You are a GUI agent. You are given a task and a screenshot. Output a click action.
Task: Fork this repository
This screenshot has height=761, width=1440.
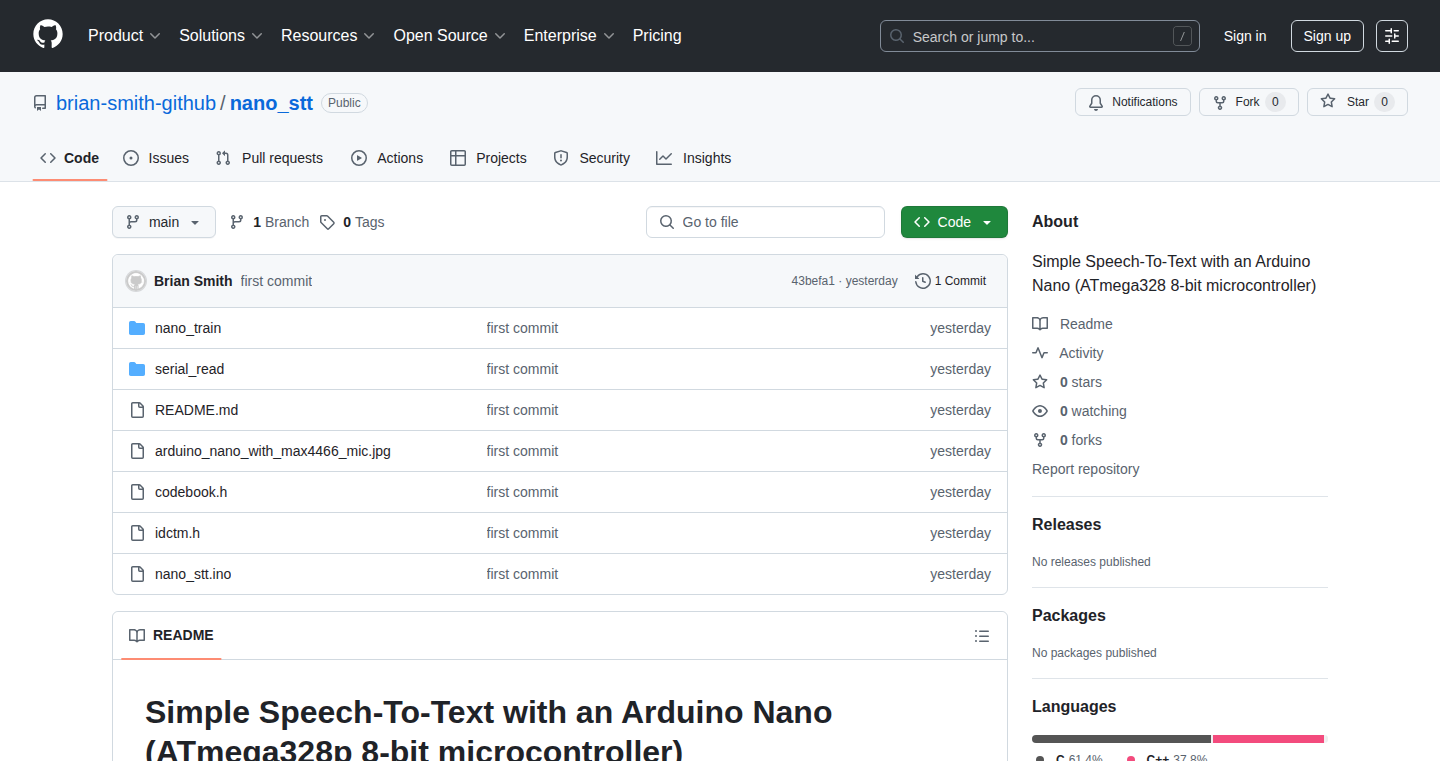(x=1249, y=102)
